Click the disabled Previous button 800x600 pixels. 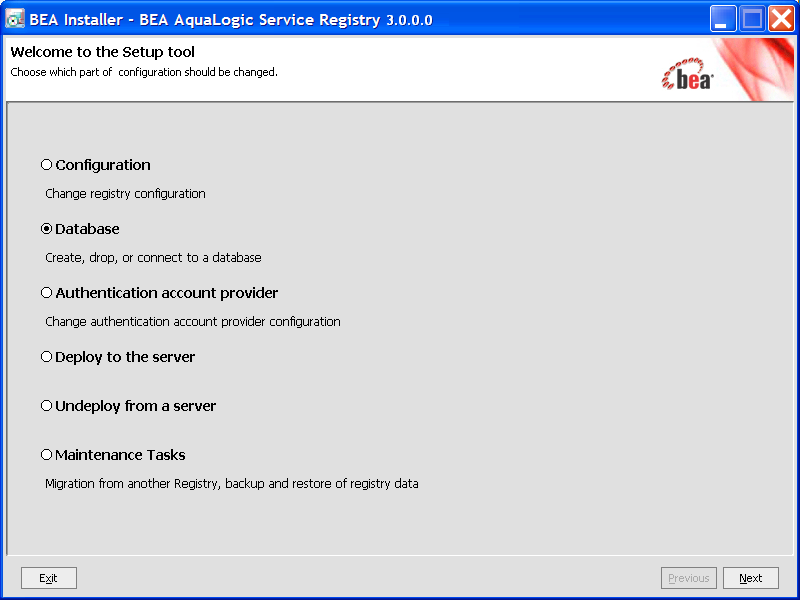coord(689,578)
